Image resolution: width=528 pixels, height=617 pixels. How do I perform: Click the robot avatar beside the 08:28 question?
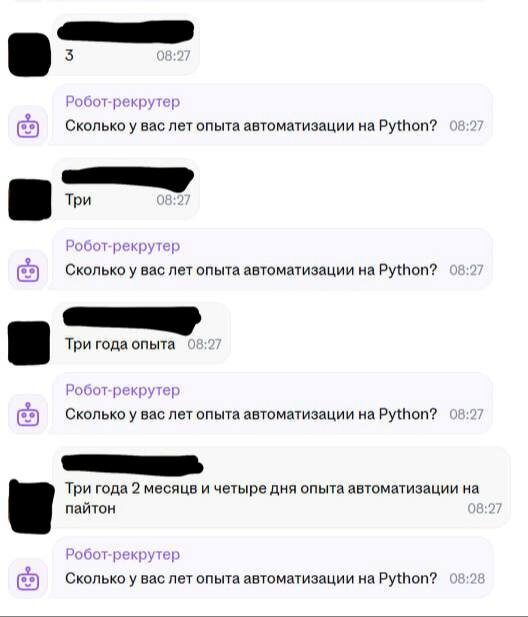click(28, 578)
